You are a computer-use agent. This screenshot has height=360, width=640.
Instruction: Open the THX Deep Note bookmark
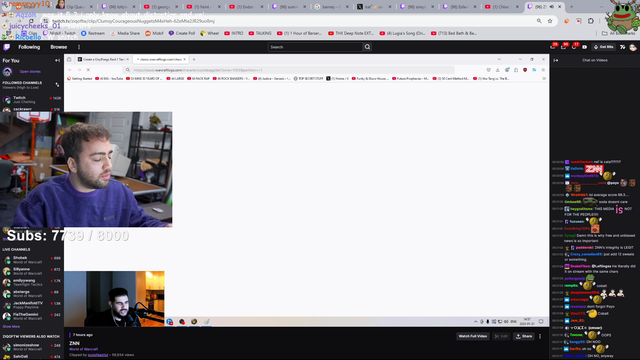(351, 33)
